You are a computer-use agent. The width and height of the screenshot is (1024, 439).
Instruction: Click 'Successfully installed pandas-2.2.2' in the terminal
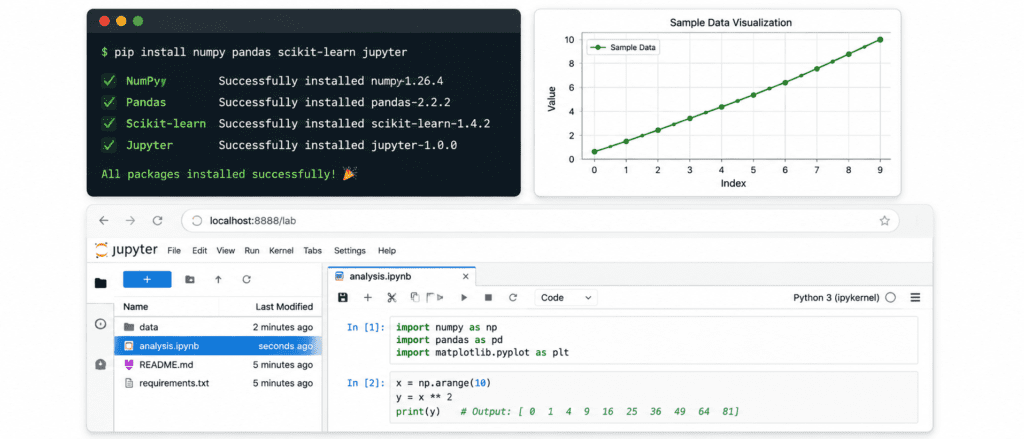334,103
